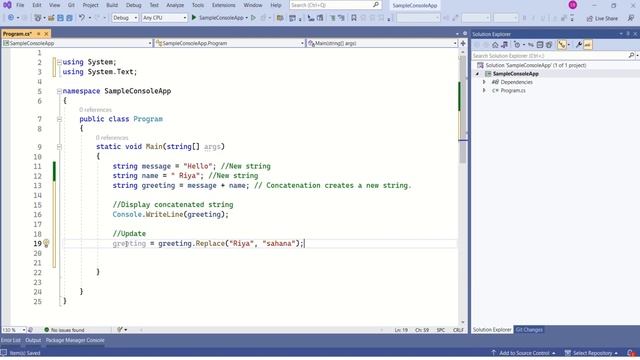Collapse the SampleConsoleApp project node

pos(477,74)
